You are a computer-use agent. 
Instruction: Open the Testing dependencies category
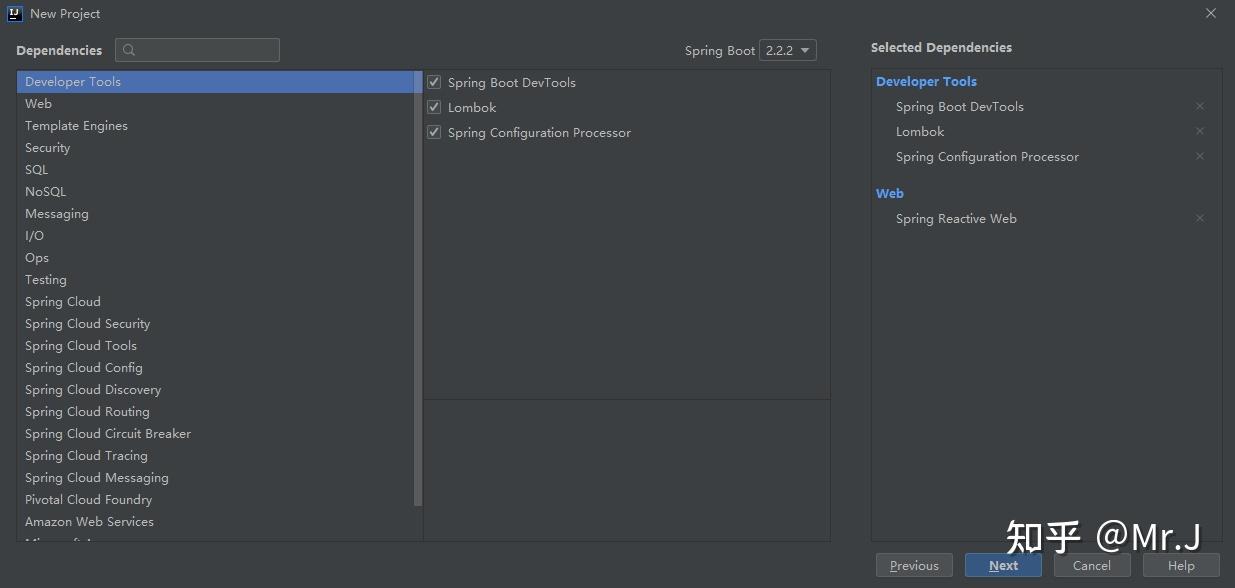46,279
